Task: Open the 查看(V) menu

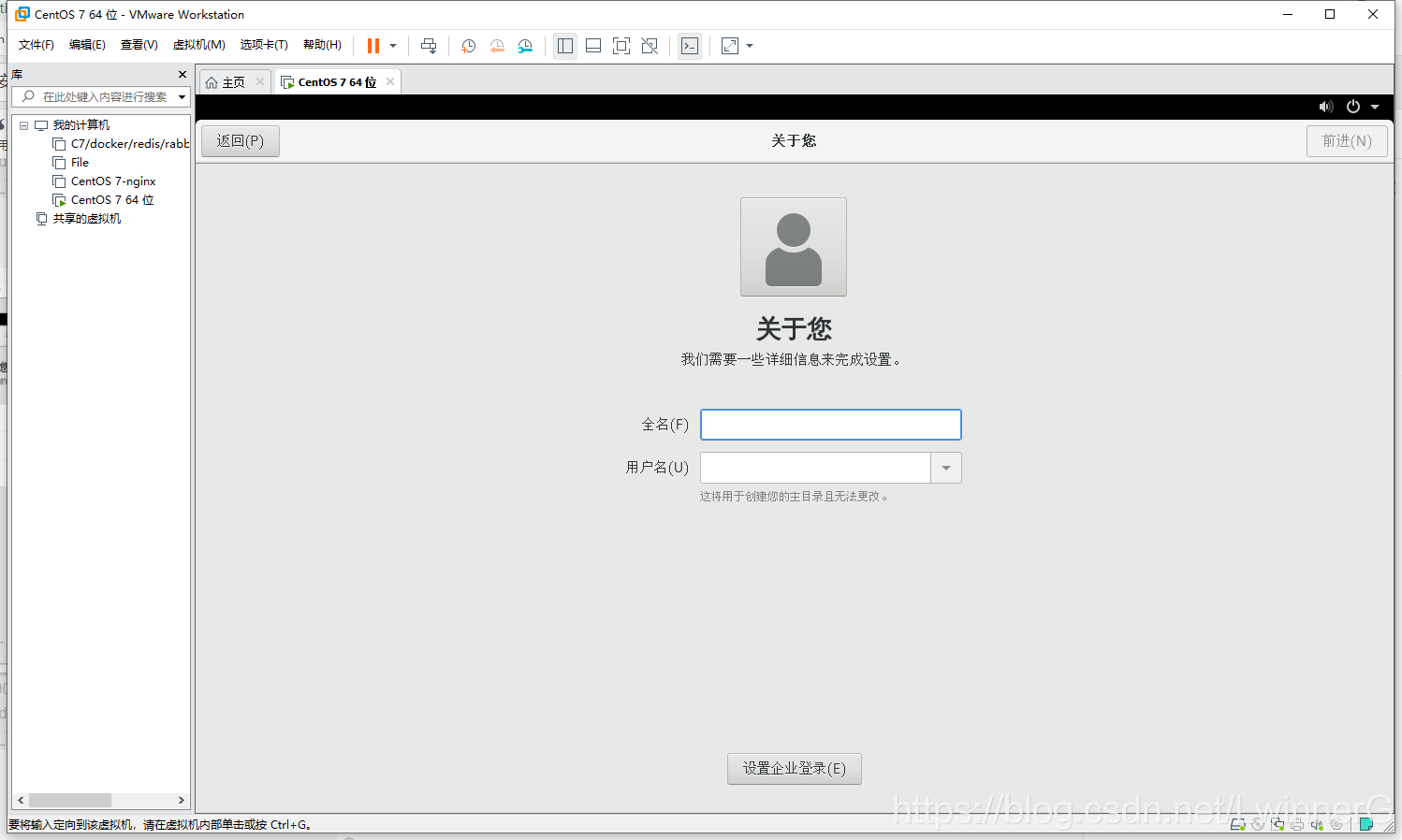Action: (x=139, y=45)
